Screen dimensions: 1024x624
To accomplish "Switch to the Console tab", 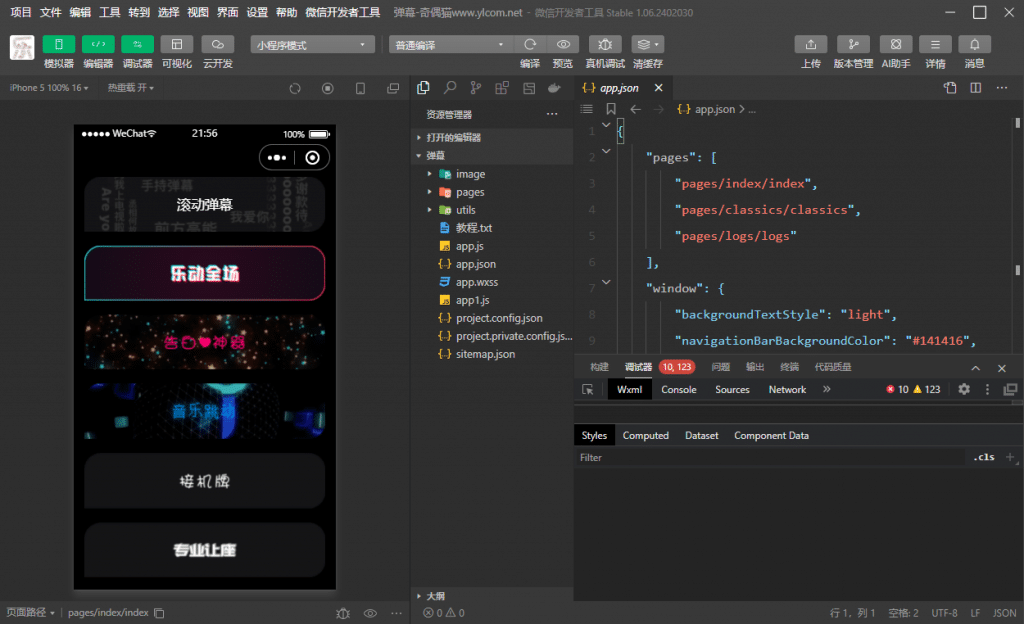I will coord(679,390).
